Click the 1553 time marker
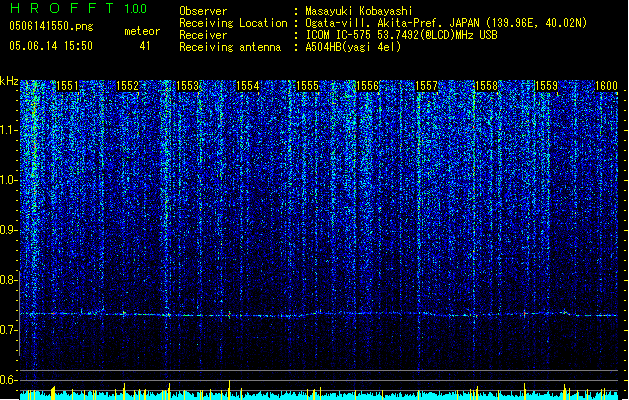This screenshot has height=400, width=629. (x=187, y=86)
